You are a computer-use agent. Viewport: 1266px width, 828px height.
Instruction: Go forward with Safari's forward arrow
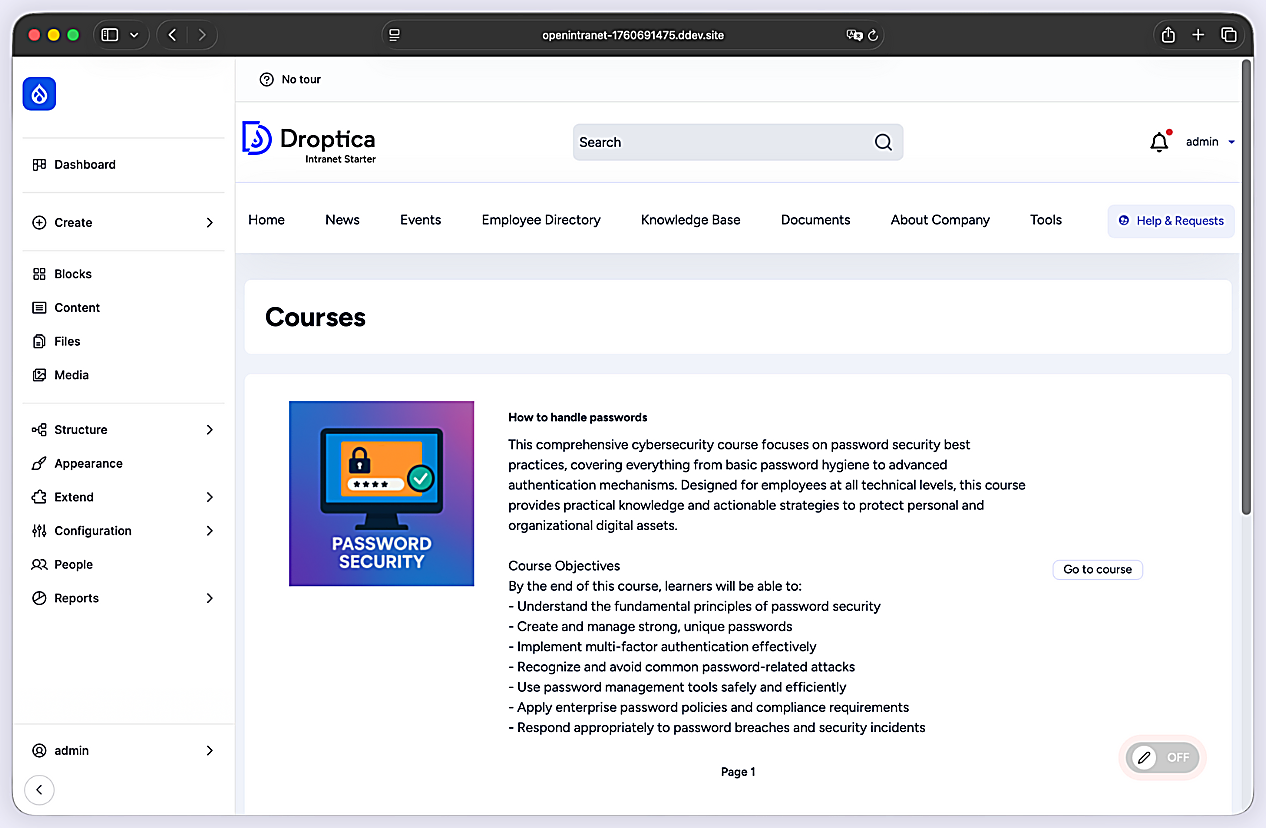pyautogui.click(x=202, y=35)
